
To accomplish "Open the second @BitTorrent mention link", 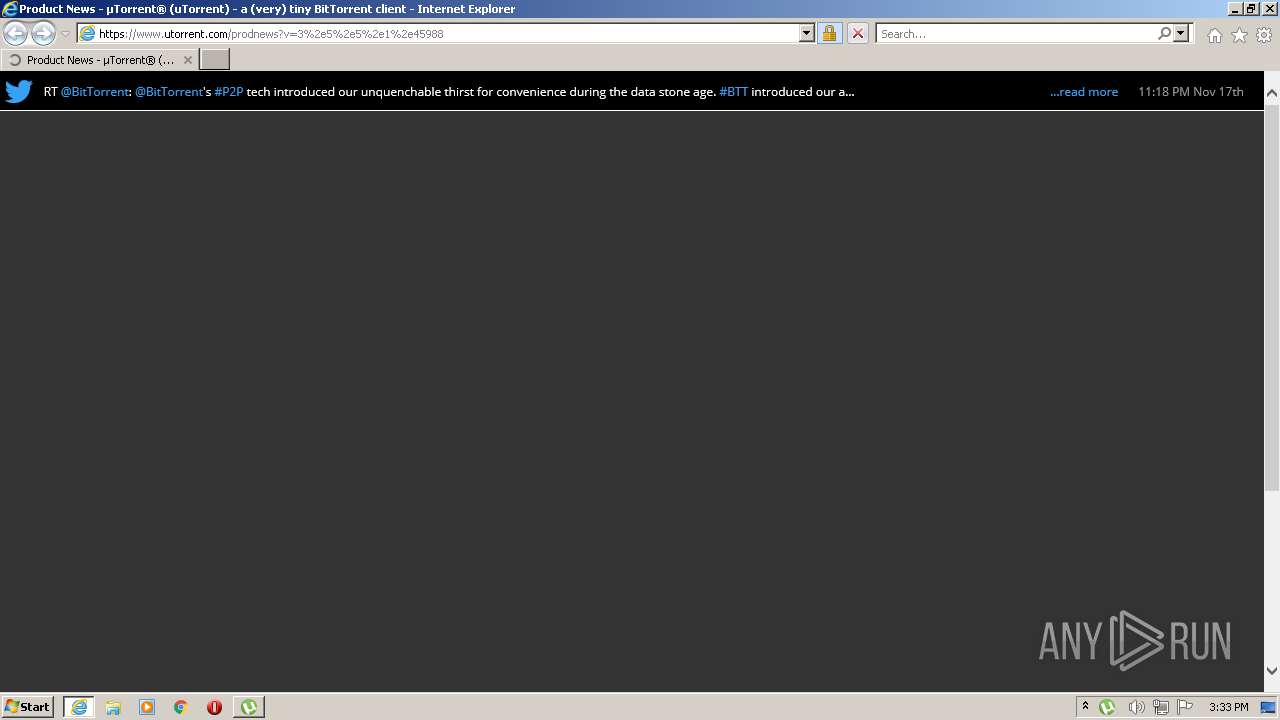I will 169,92.
